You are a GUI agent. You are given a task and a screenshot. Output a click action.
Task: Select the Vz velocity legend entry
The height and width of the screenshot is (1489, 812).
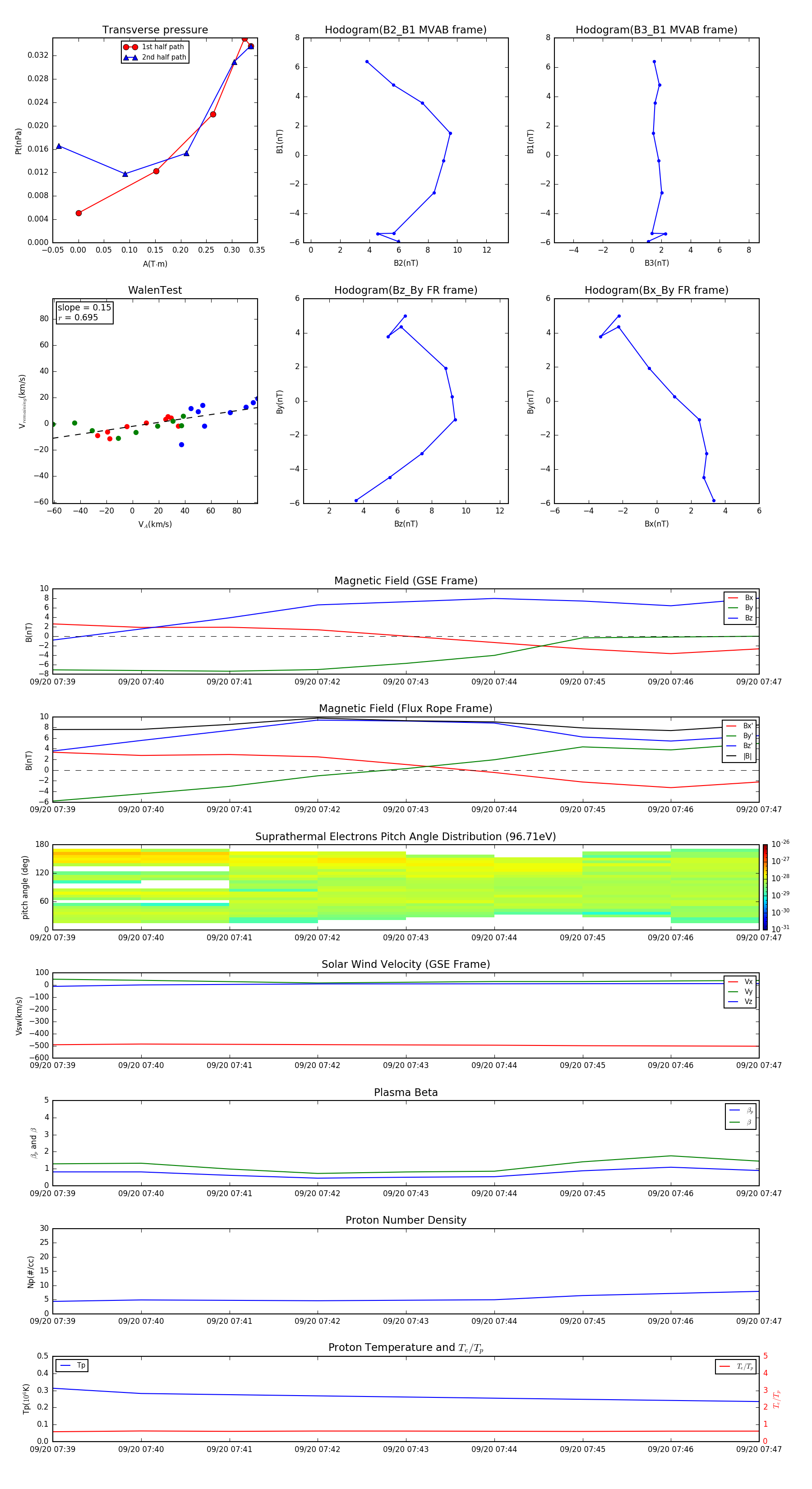740,1002
